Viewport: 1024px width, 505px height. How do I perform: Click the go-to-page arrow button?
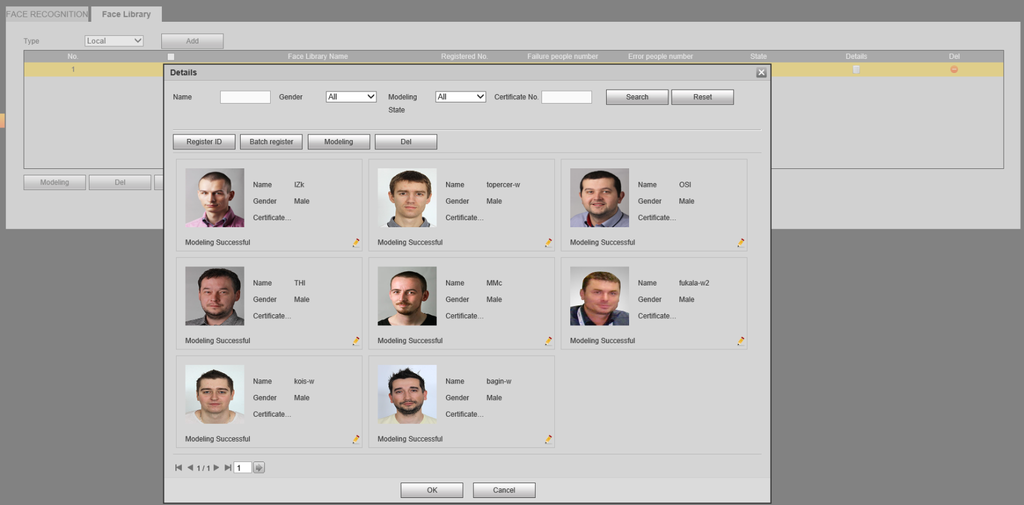[259, 467]
